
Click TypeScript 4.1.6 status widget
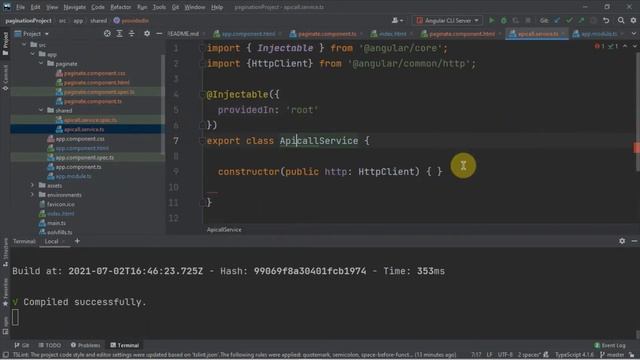pyautogui.click(x=574, y=355)
